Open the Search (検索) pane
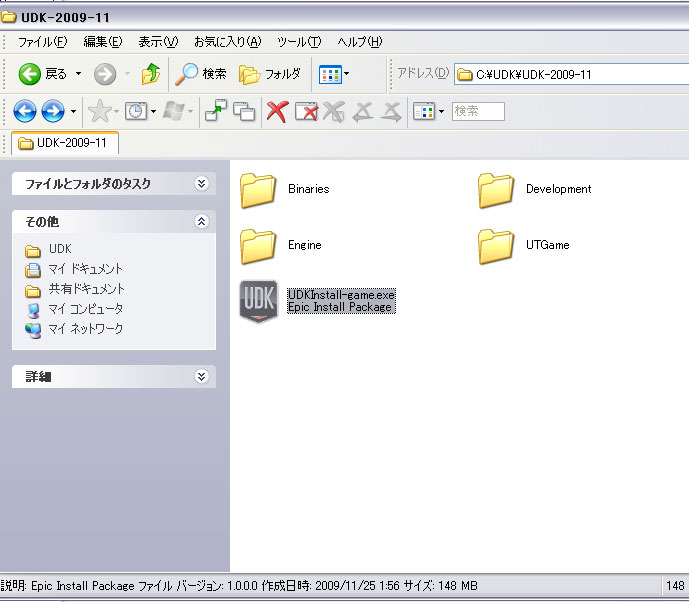The image size is (689, 602). (x=201, y=74)
